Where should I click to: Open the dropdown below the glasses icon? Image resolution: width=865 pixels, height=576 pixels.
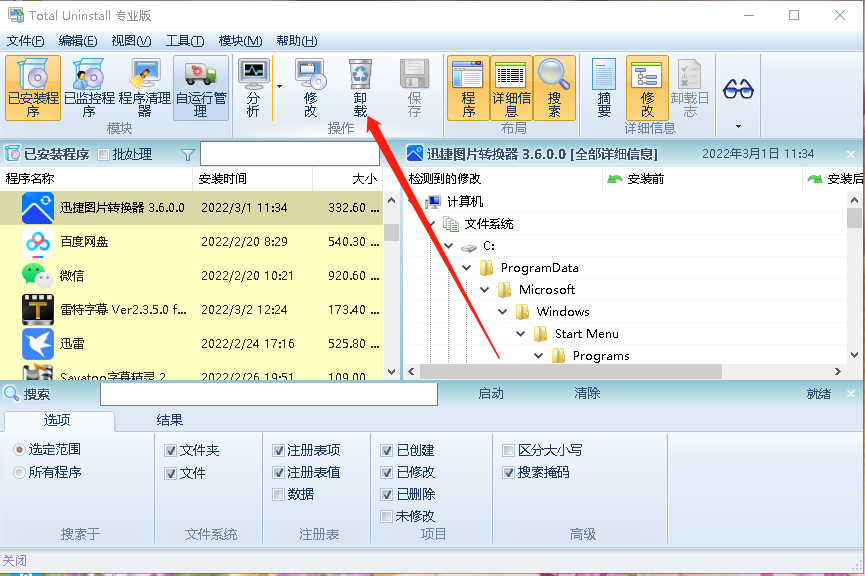[x=738, y=126]
